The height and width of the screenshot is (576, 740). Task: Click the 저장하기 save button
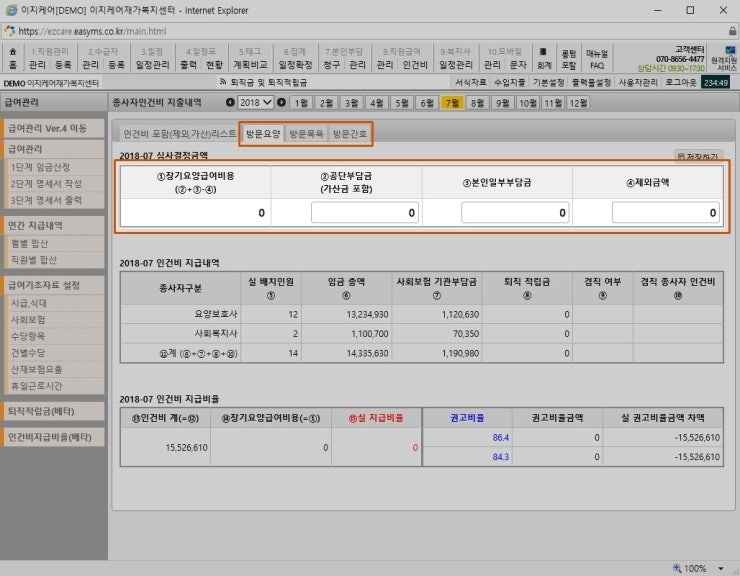click(x=698, y=156)
